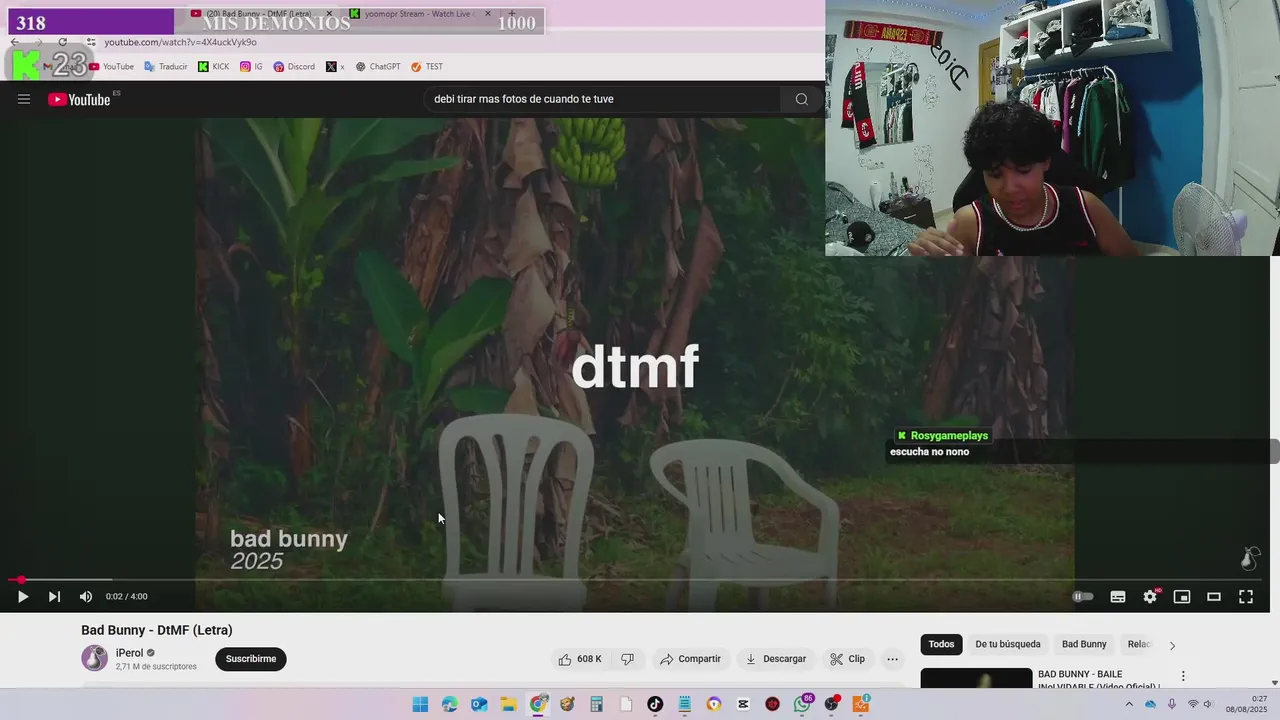
Task: Open options for BAD BUNNY - BAILE video
Action: (1184, 677)
